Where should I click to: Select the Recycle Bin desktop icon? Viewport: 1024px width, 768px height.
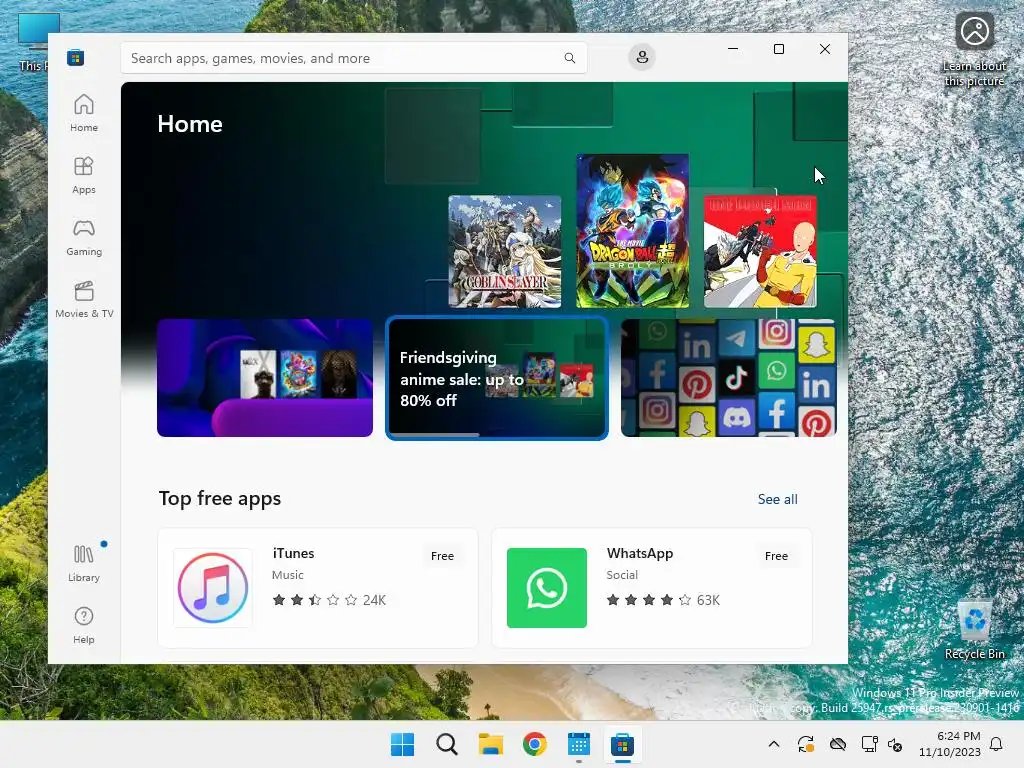coord(974,630)
